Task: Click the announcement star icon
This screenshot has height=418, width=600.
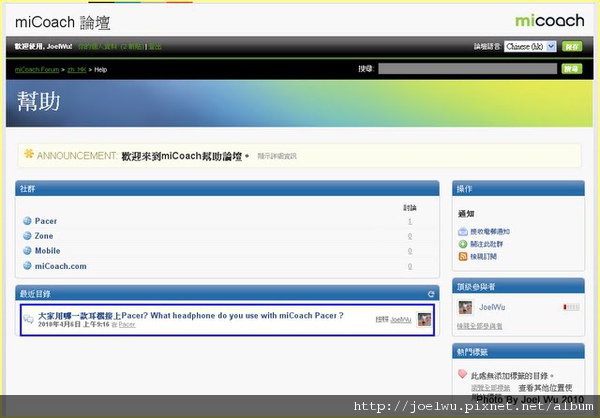Action: (29, 153)
